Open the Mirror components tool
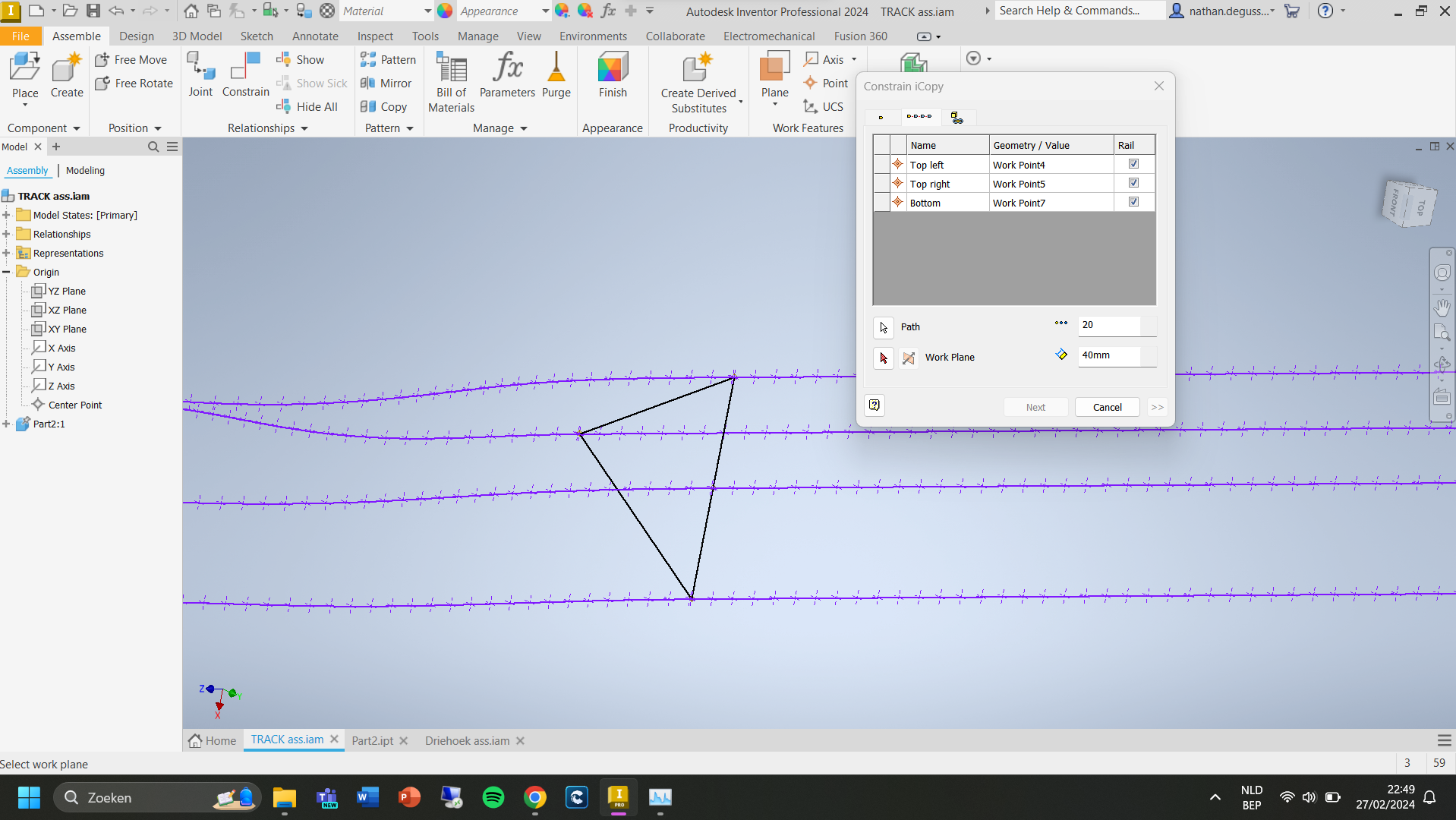 click(388, 84)
